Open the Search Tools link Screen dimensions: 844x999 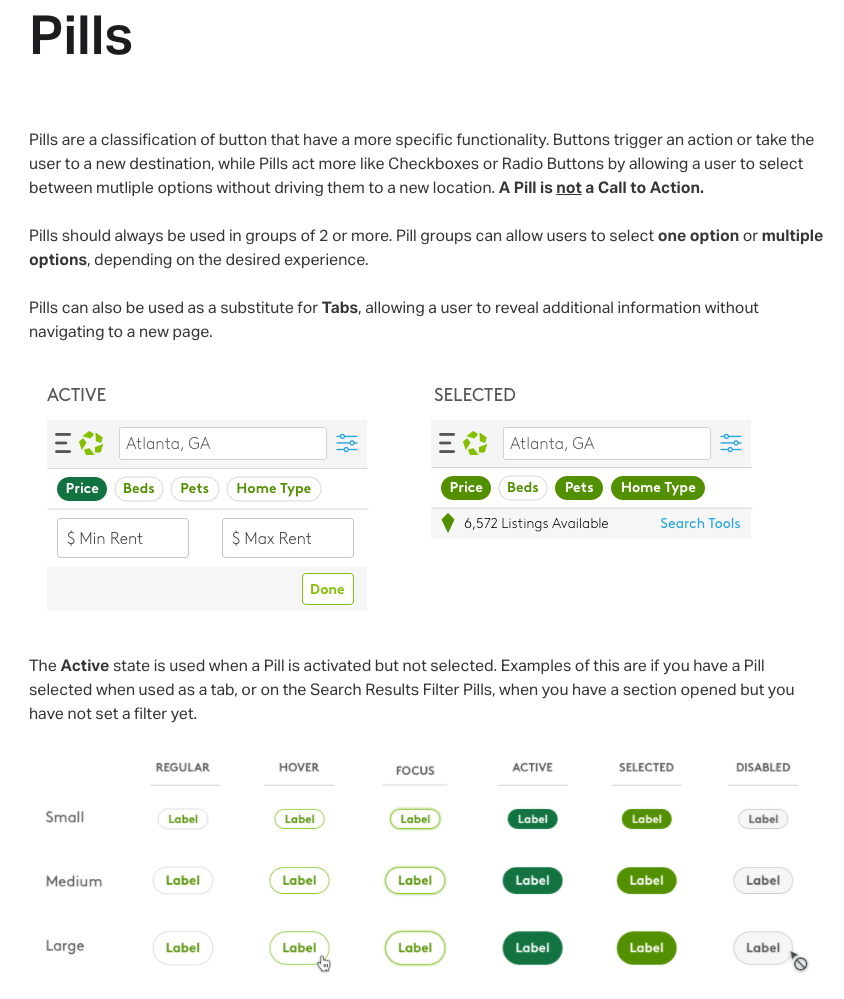(x=700, y=524)
